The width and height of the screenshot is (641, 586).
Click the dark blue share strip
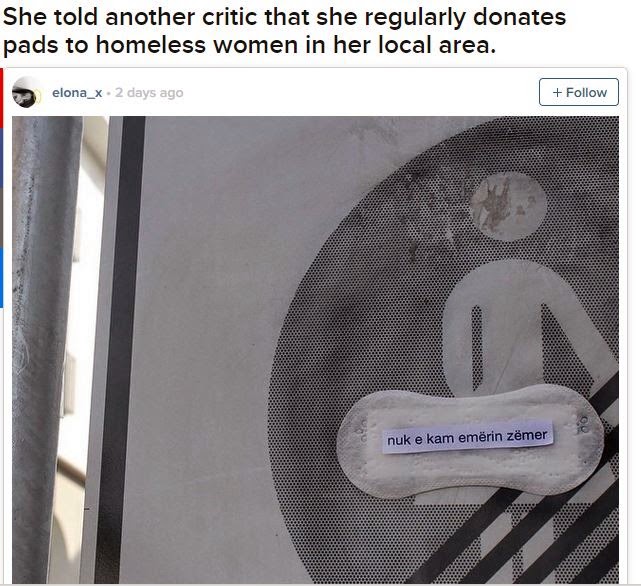click(1, 159)
